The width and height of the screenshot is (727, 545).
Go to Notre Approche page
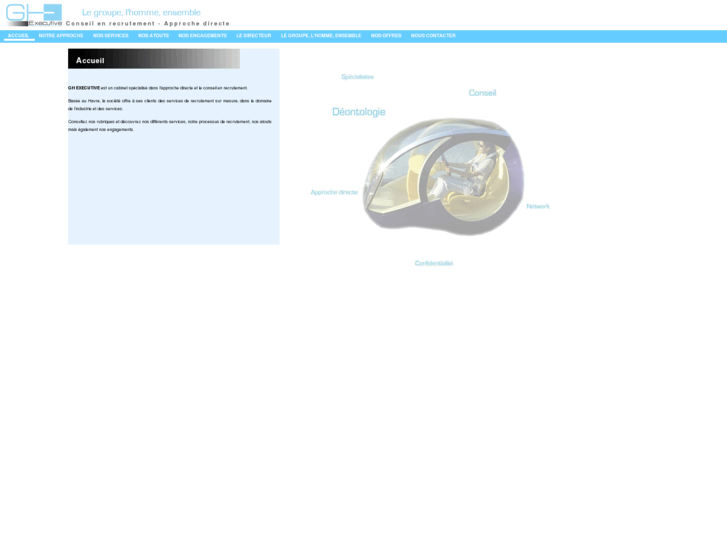(61, 36)
